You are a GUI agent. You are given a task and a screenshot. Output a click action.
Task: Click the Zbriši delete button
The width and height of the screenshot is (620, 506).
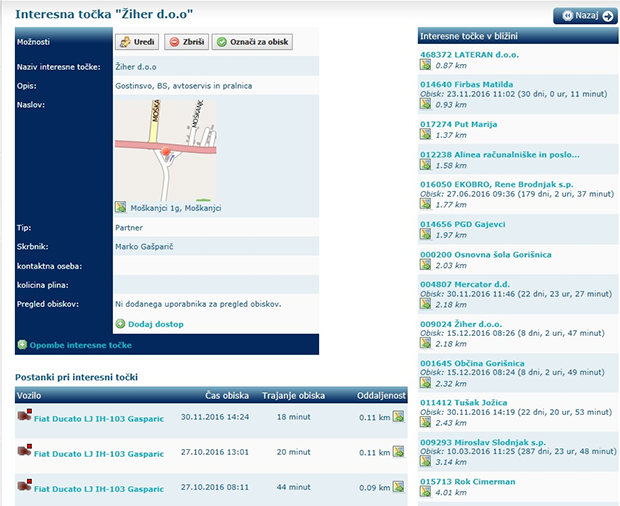click(x=186, y=42)
